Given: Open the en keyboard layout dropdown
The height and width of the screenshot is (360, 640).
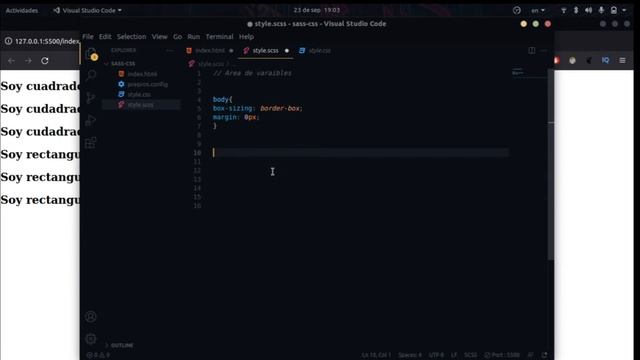Looking at the screenshot, I should (538, 10).
